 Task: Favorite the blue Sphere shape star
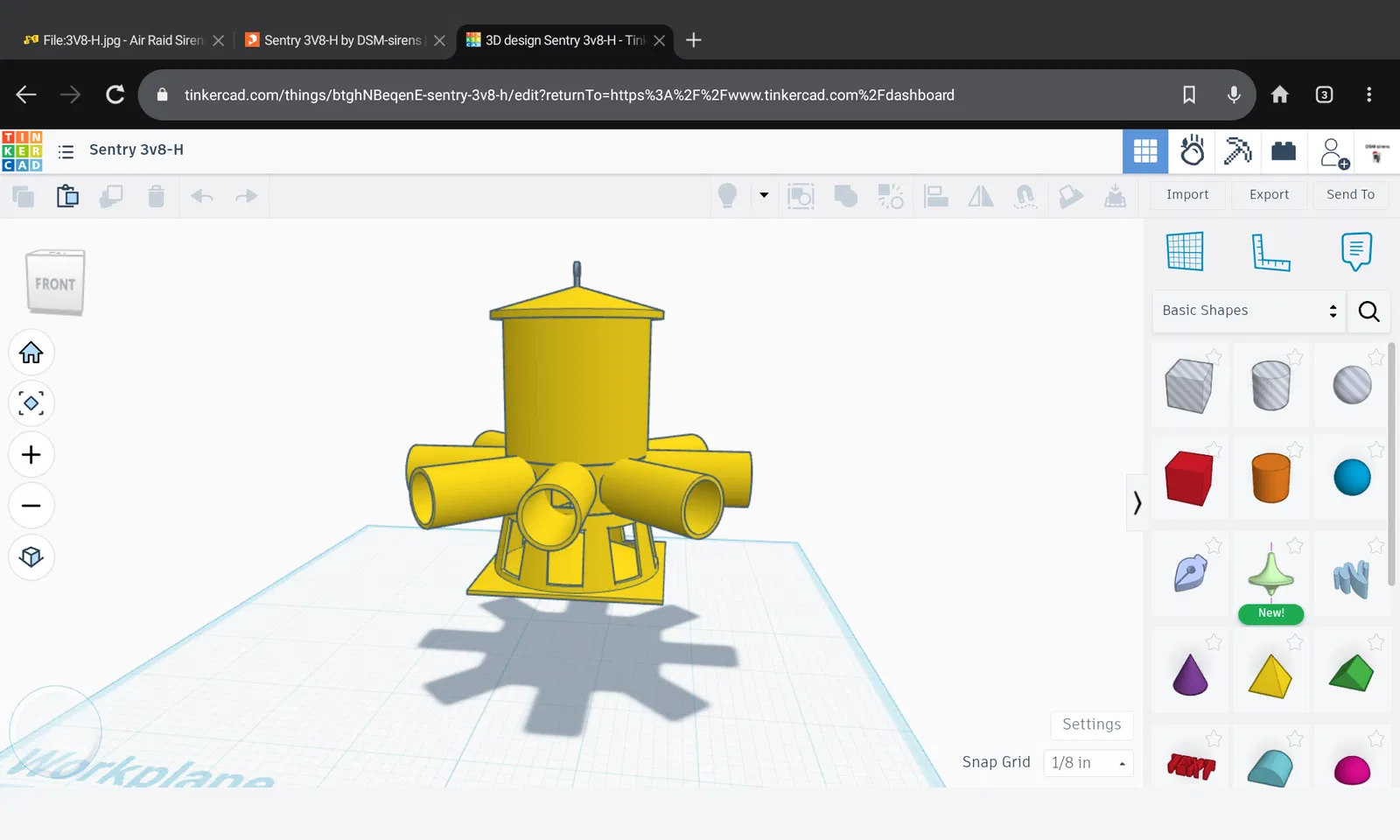[x=1376, y=449]
